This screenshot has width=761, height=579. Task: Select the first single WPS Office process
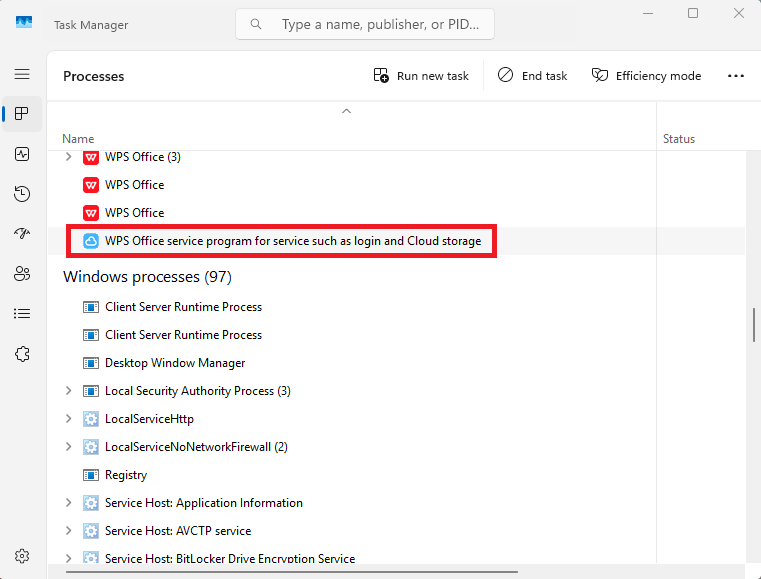[134, 185]
